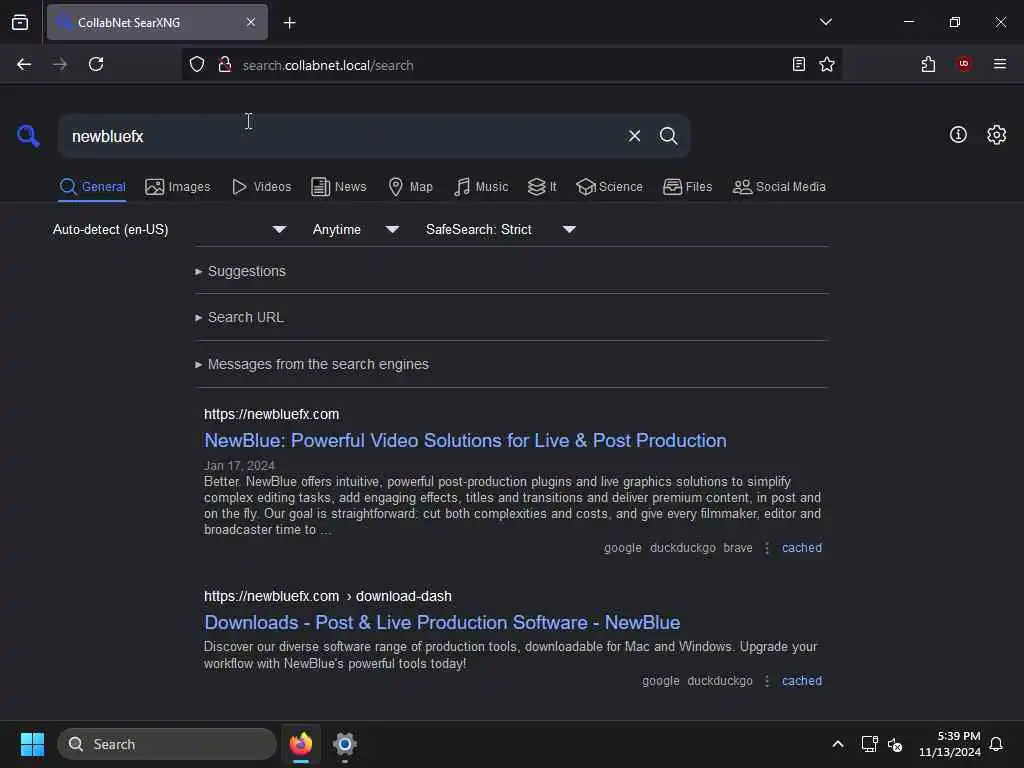
Task: Click the https://newbluefx.com URL of first result
Action: pos(272,414)
